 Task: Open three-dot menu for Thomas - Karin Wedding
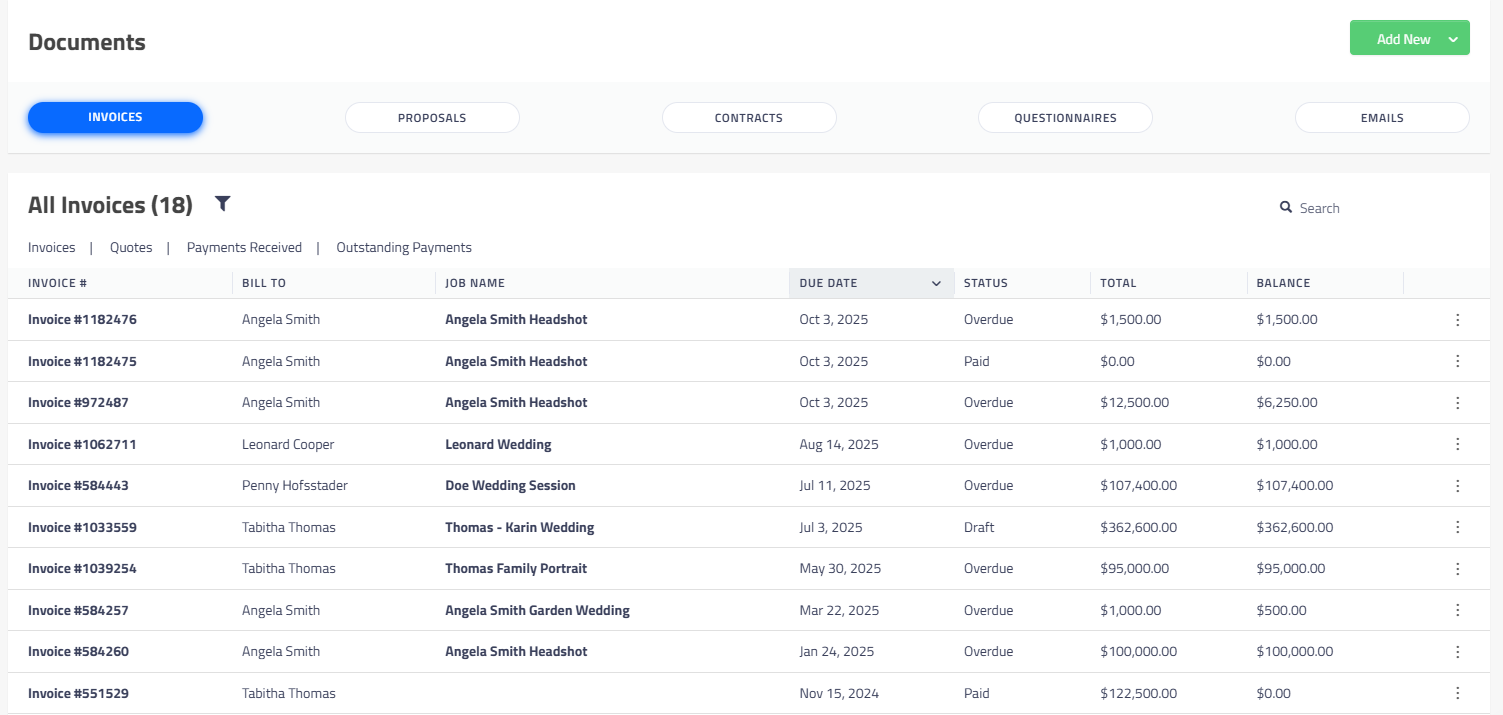point(1457,527)
